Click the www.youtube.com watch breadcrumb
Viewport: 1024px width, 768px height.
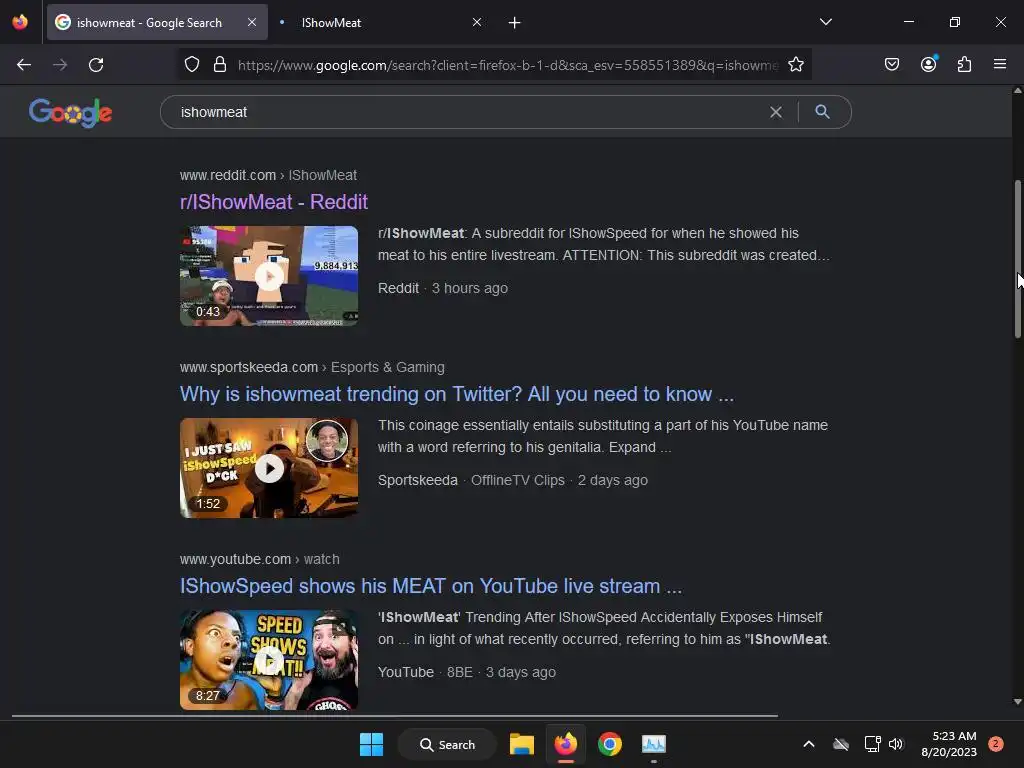click(259, 559)
